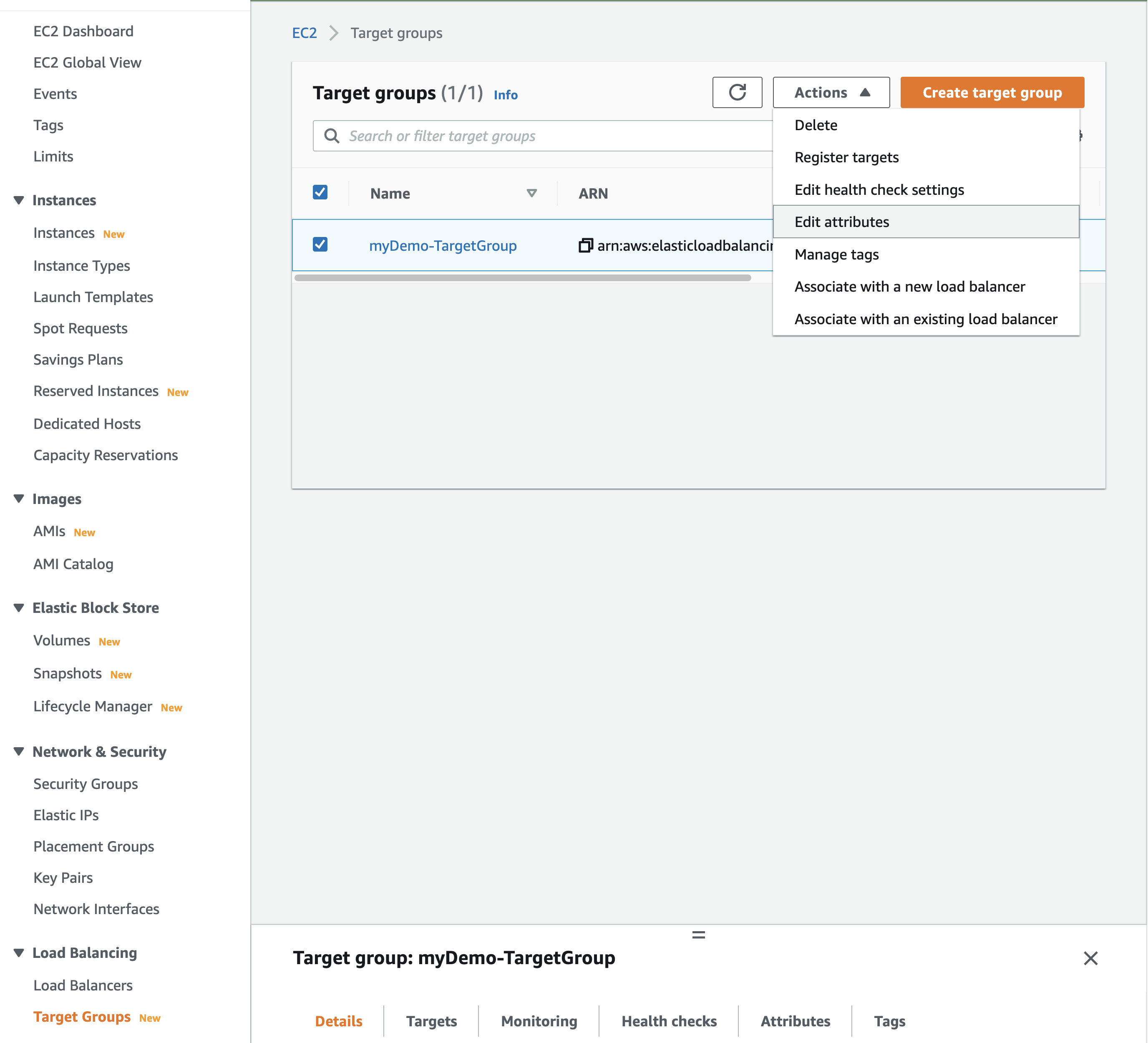Go to Events in sidebar
This screenshot has width=1148, height=1043.
[55, 94]
